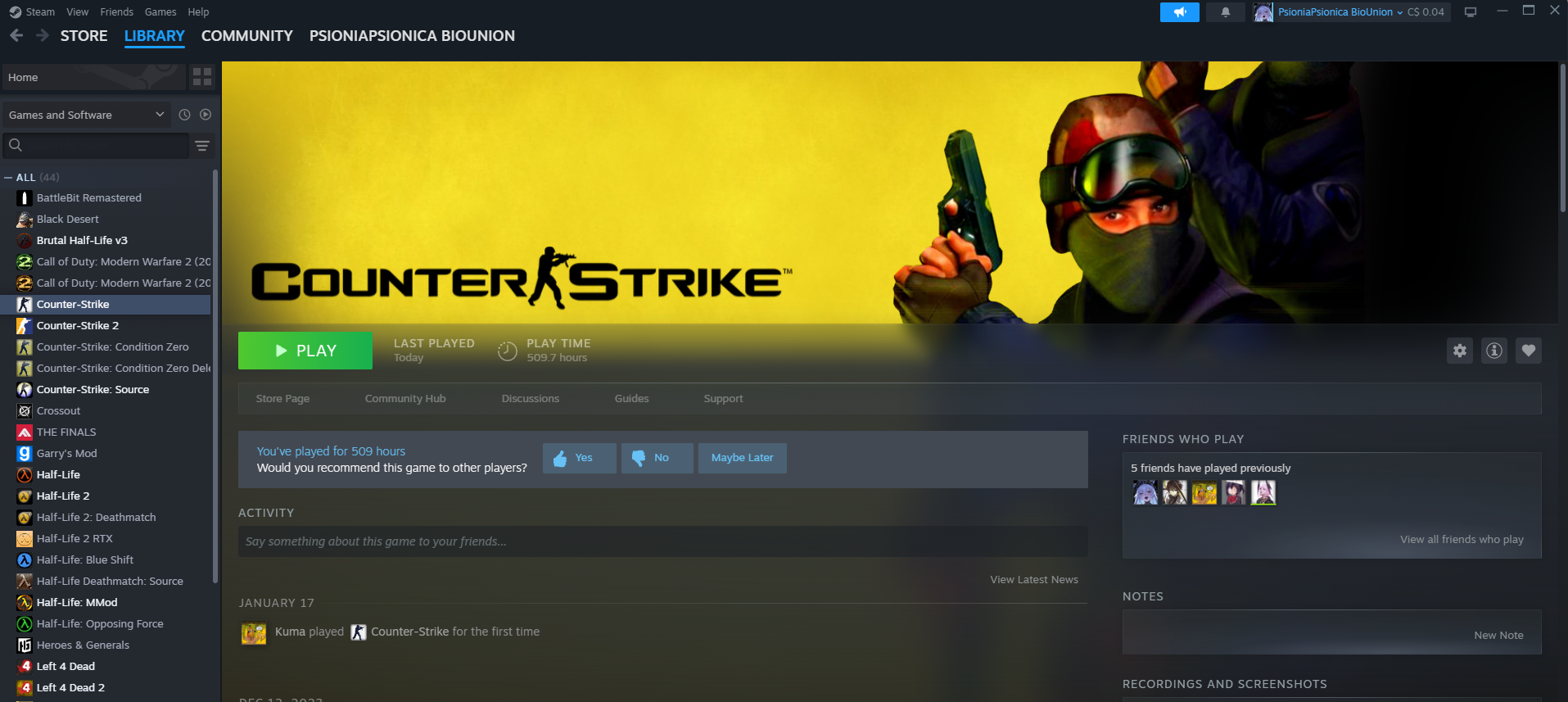Collapse the ALL games category
This screenshot has width=1568, height=702.
[x=8, y=177]
